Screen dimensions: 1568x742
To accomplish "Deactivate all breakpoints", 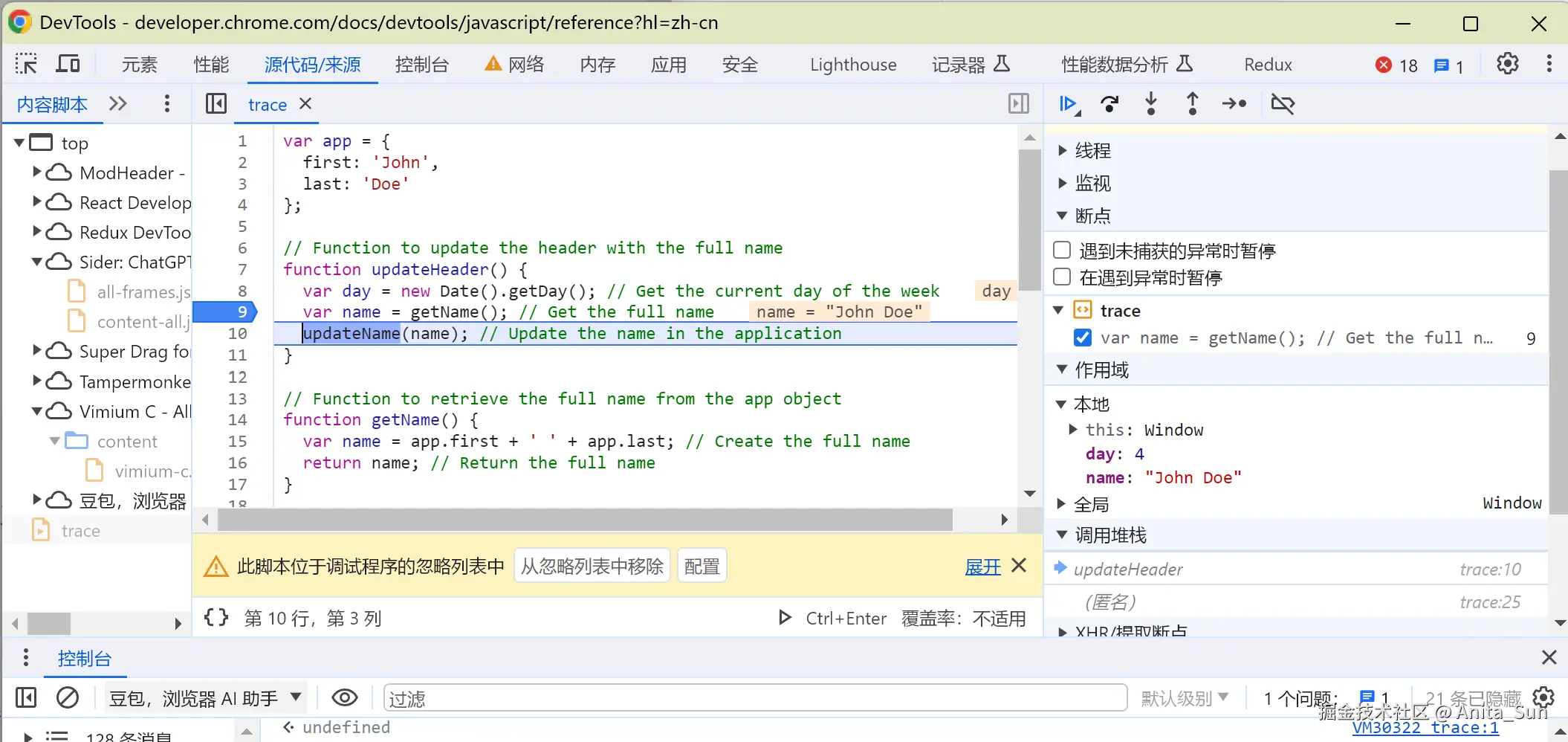I will (x=1283, y=104).
